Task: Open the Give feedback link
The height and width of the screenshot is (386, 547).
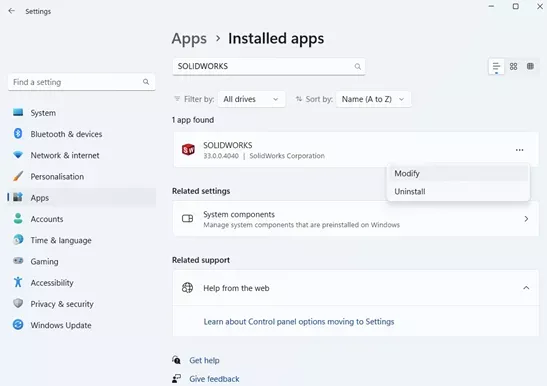Action: 214,379
